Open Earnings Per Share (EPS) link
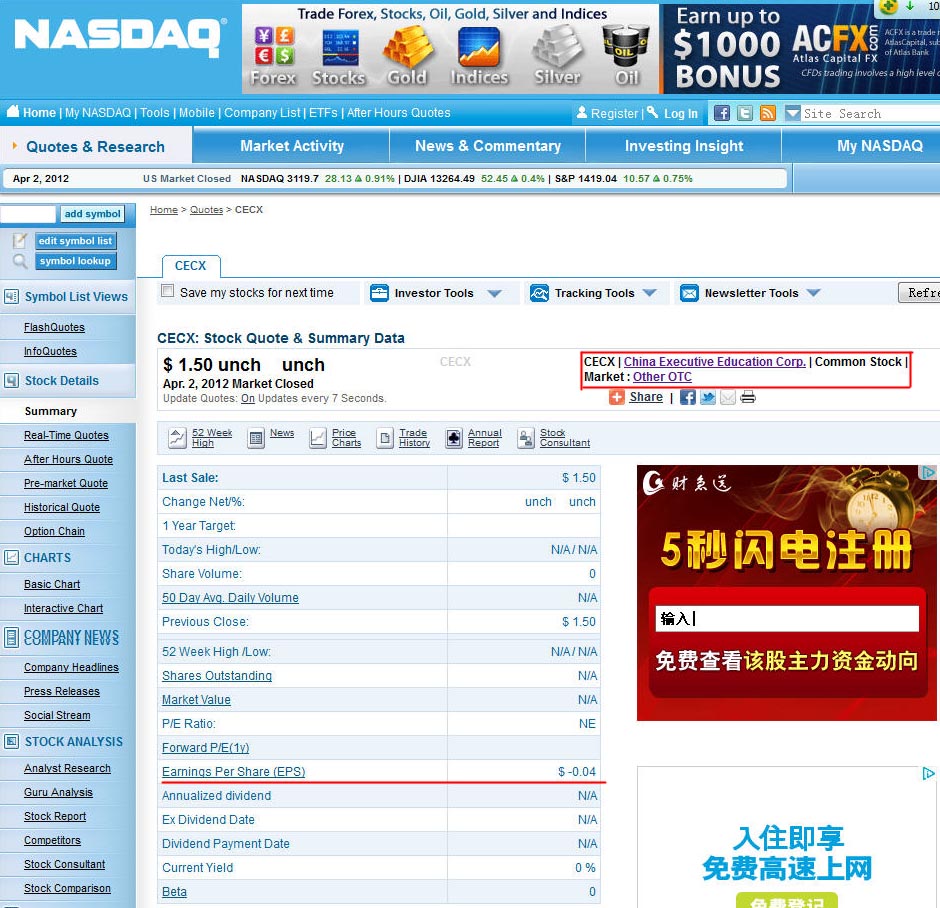 coord(234,772)
